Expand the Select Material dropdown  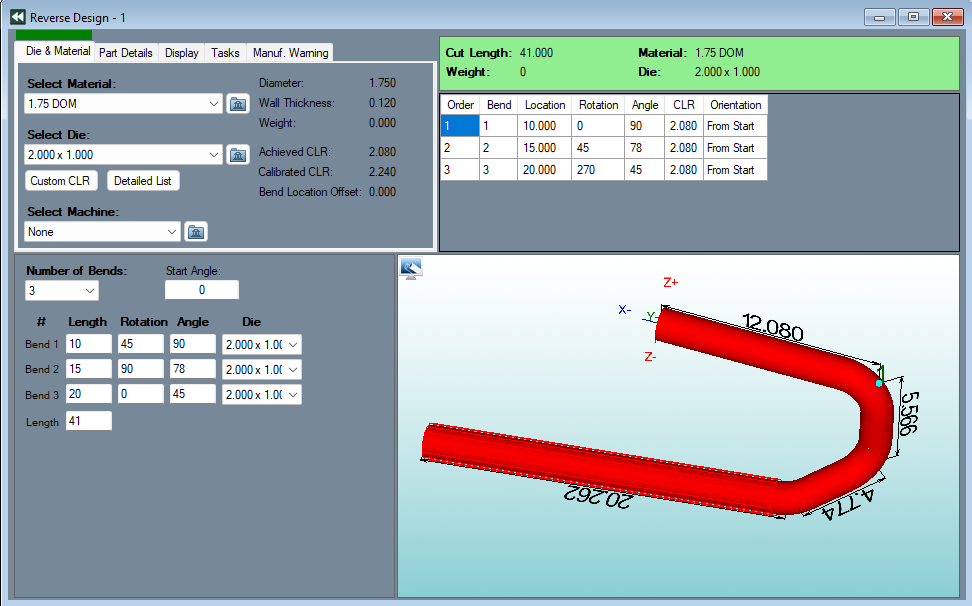point(213,104)
